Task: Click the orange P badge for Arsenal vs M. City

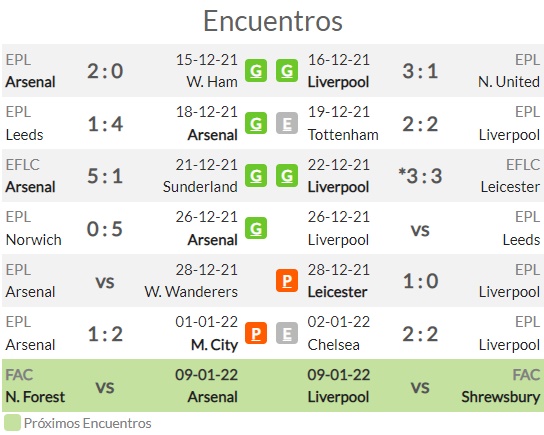Action: 256,333
